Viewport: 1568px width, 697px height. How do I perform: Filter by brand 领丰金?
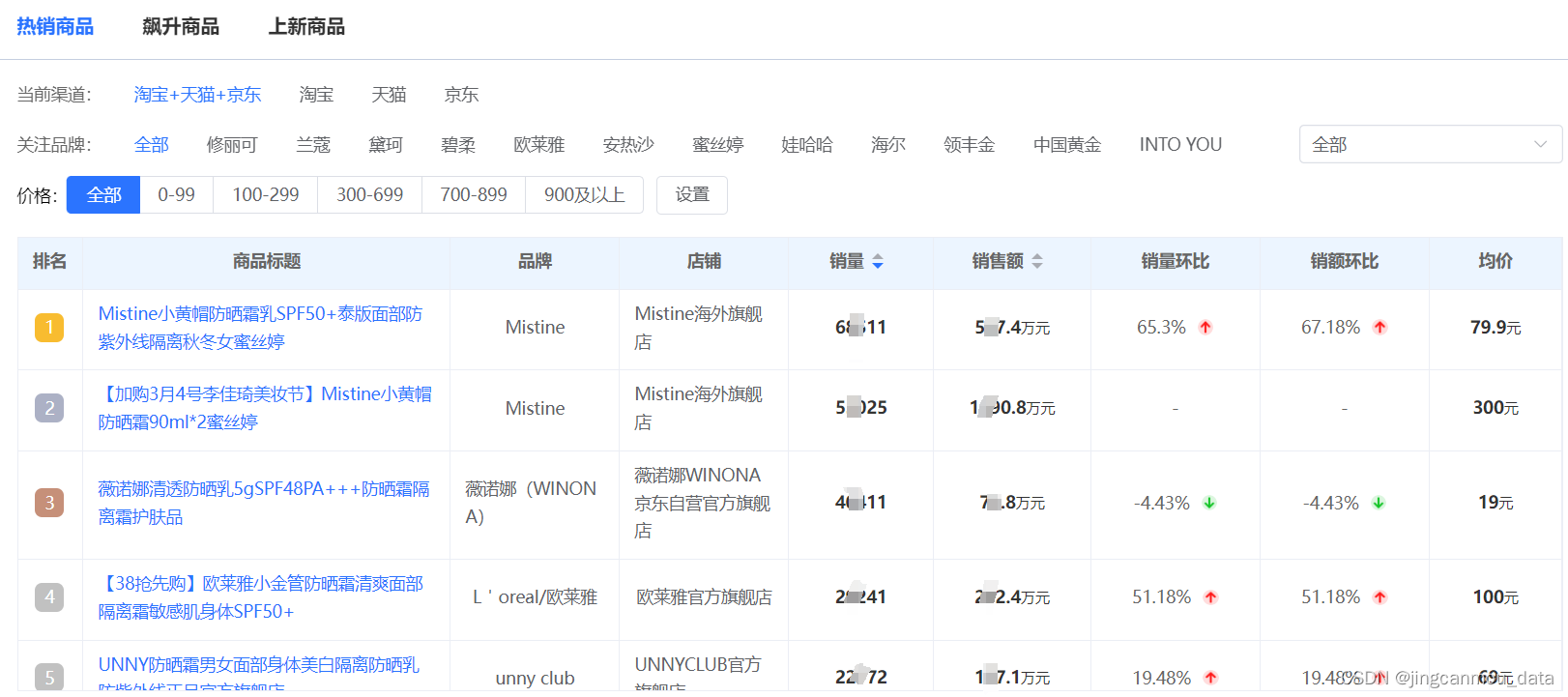pos(970,145)
